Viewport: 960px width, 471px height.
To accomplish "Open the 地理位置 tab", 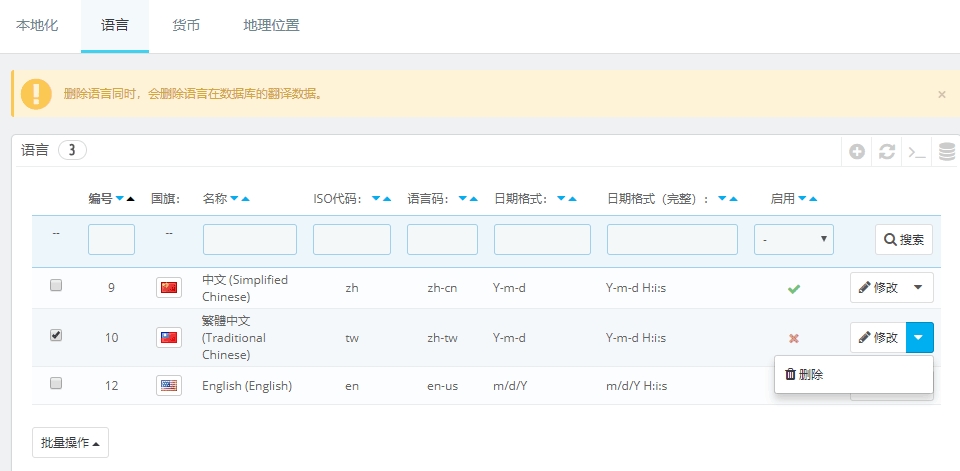I will pos(271,26).
